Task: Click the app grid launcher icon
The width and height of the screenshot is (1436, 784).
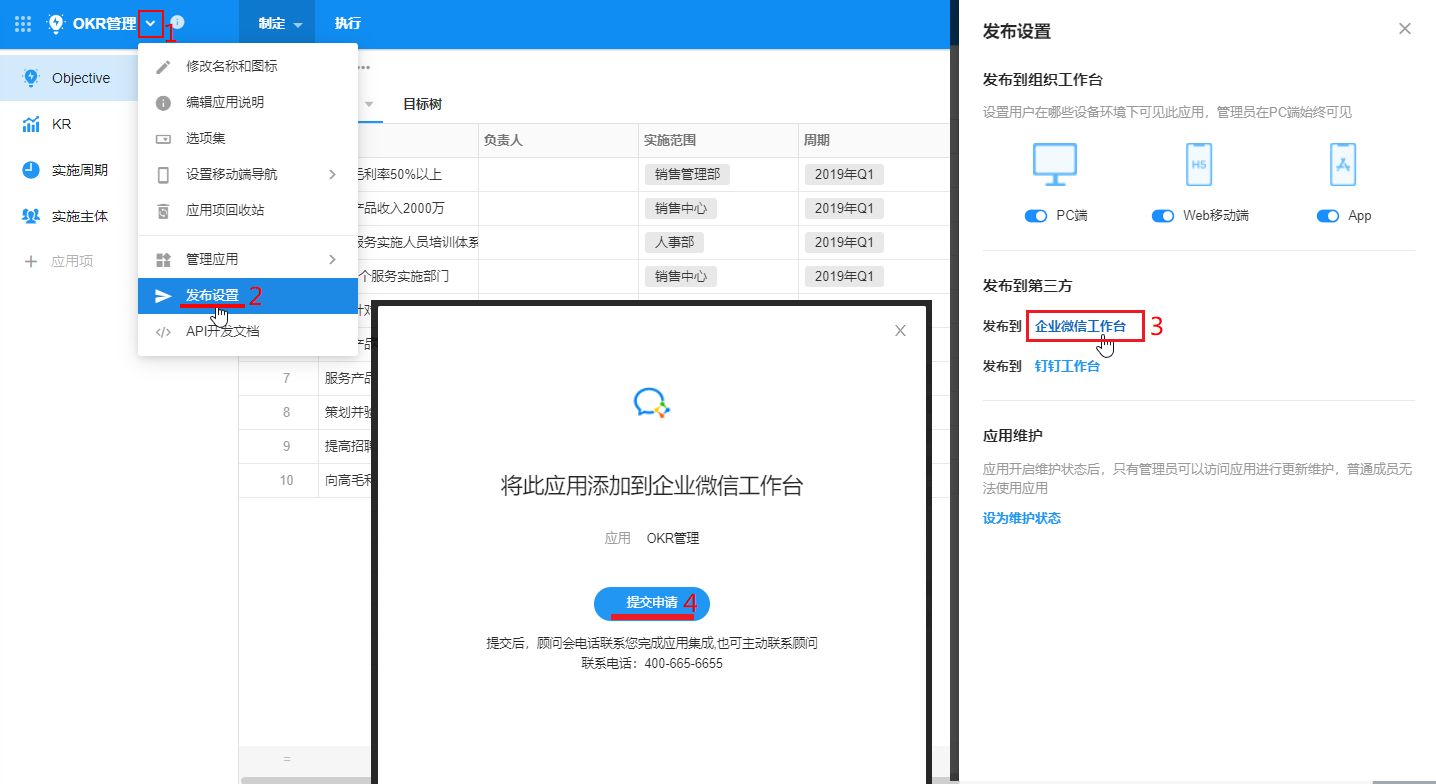Action: (x=23, y=23)
